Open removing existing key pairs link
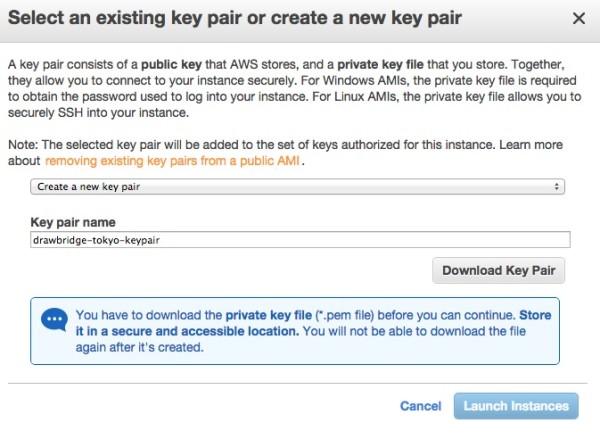Viewport: 600px width, 431px height. (x=172, y=161)
